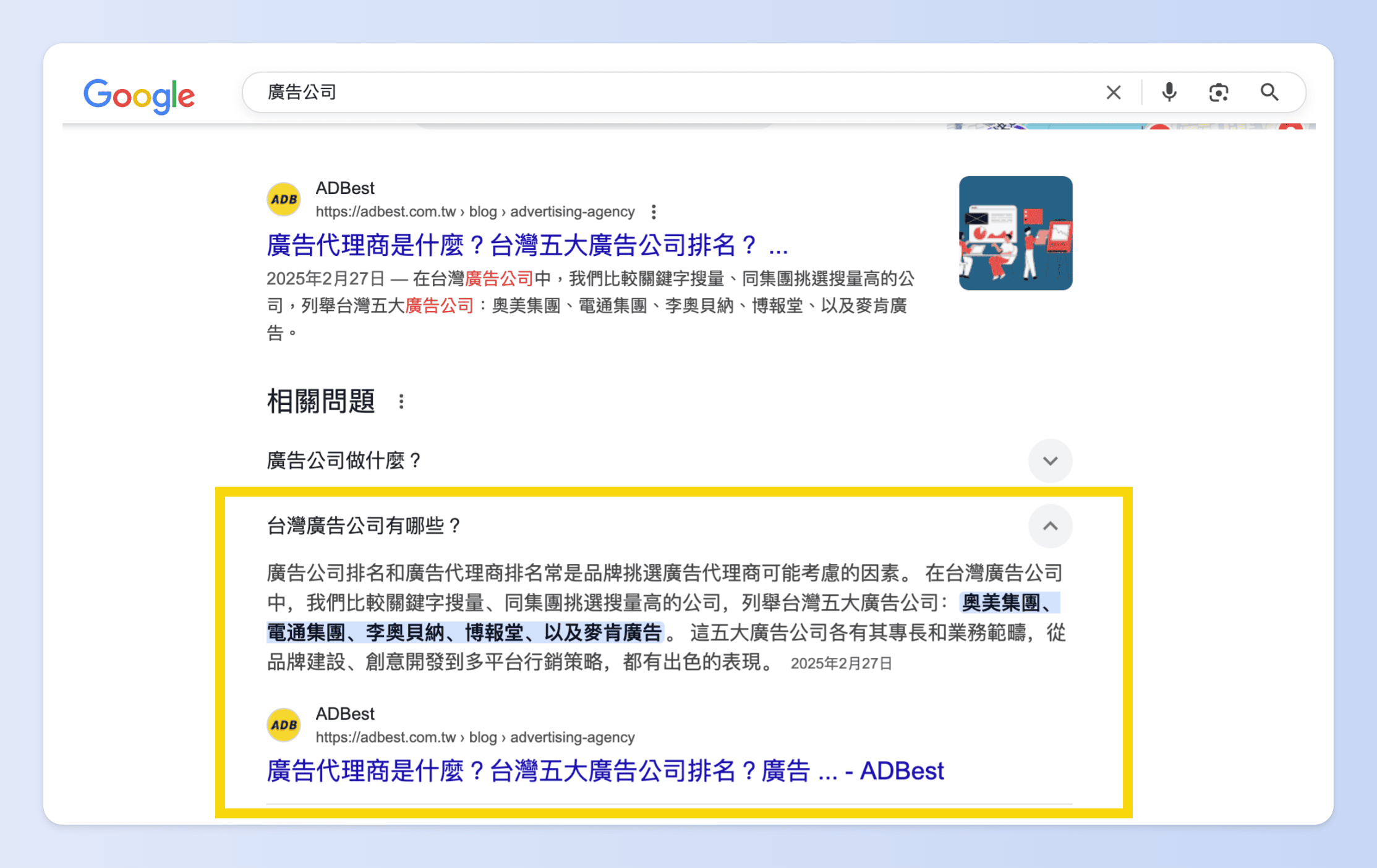Open the link 廣告代理商是什麼？台灣五大廣告公司排名？
Viewport: 1377px width, 868px height.
pos(526,245)
